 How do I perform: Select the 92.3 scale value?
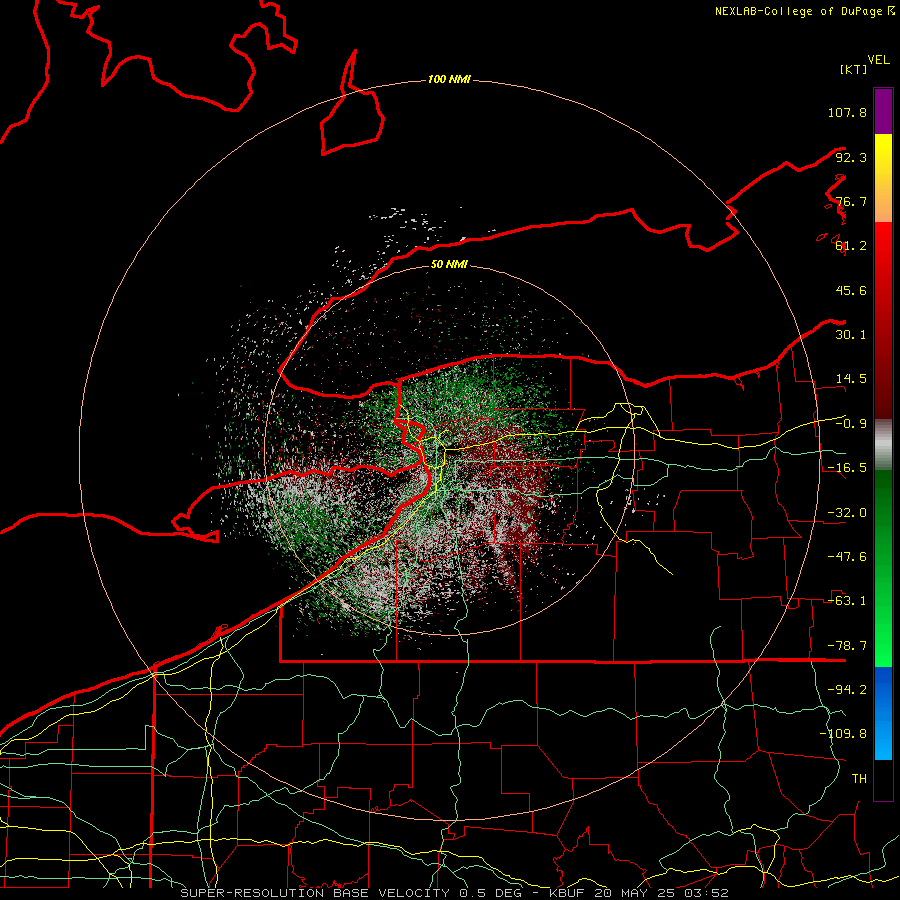(x=851, y=157)
